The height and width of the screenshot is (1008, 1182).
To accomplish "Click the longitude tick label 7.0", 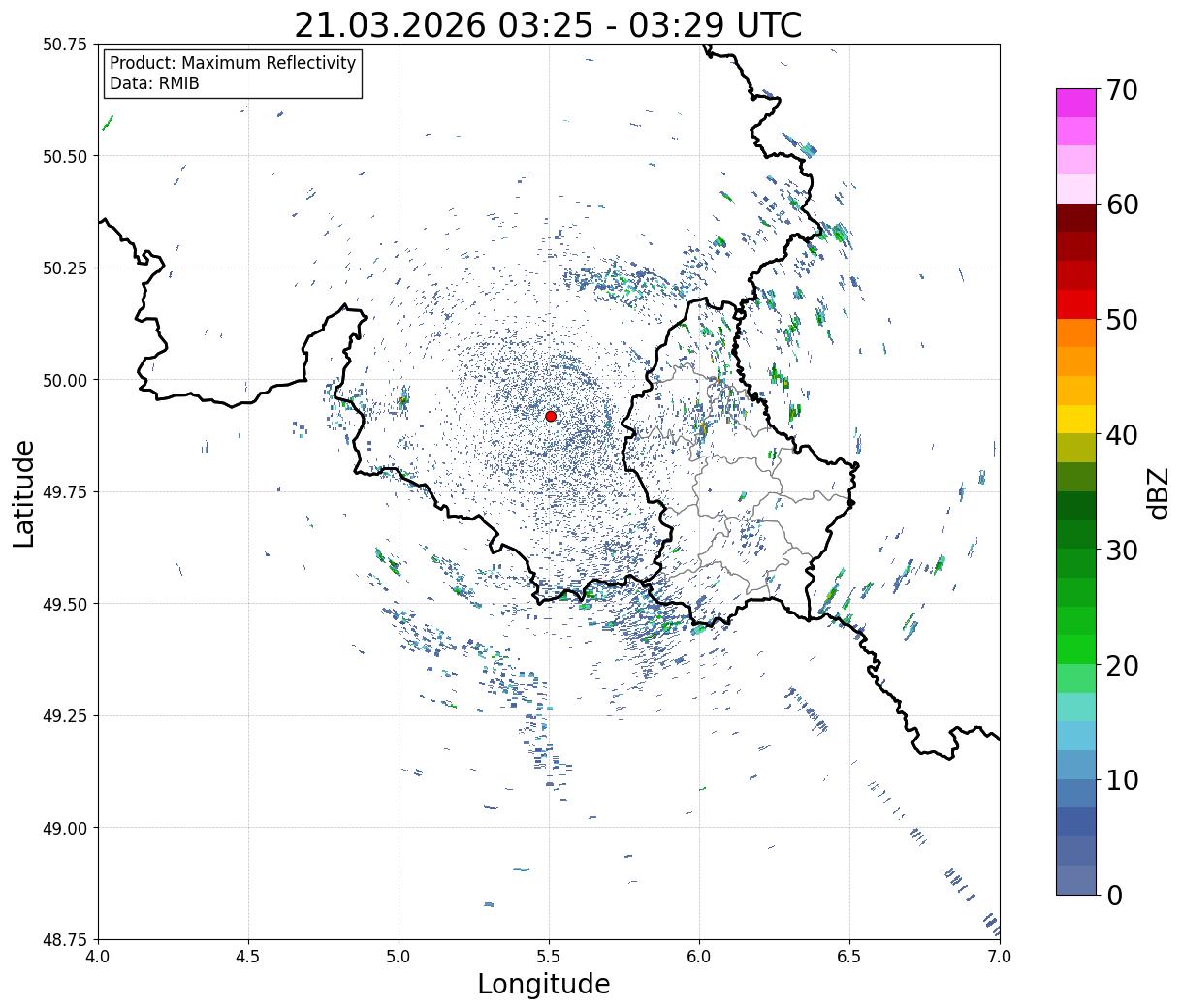I will (1000, 956).
